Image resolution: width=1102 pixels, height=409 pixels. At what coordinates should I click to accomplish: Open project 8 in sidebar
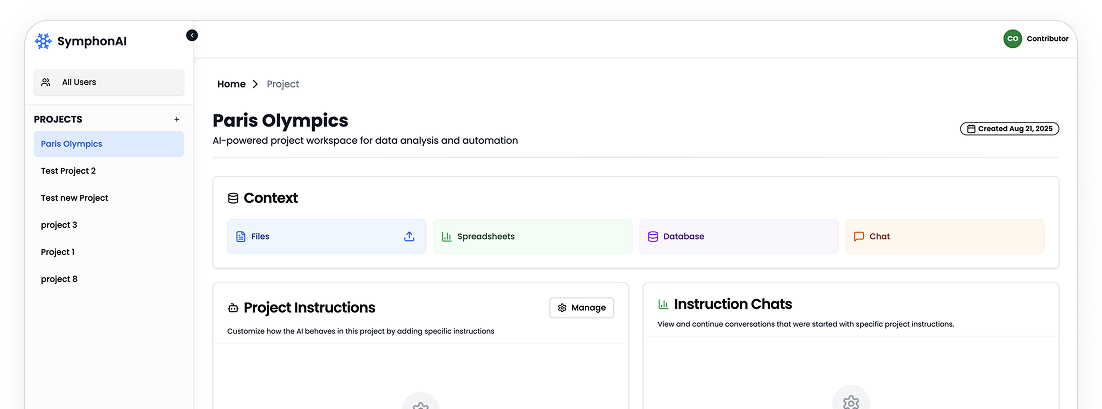tap(59, 279)
